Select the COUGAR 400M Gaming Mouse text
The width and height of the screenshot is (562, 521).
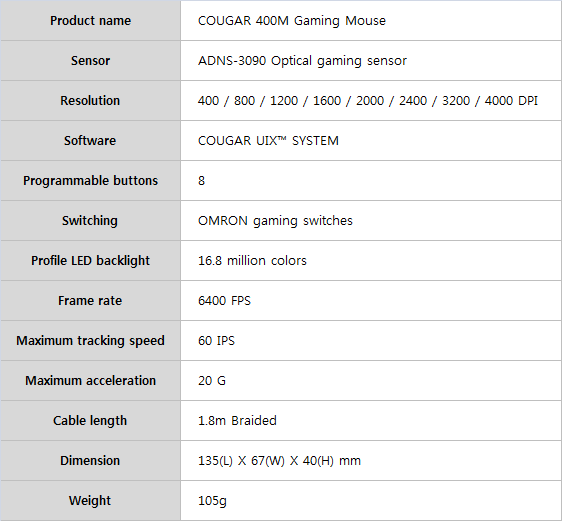[292, 21]
